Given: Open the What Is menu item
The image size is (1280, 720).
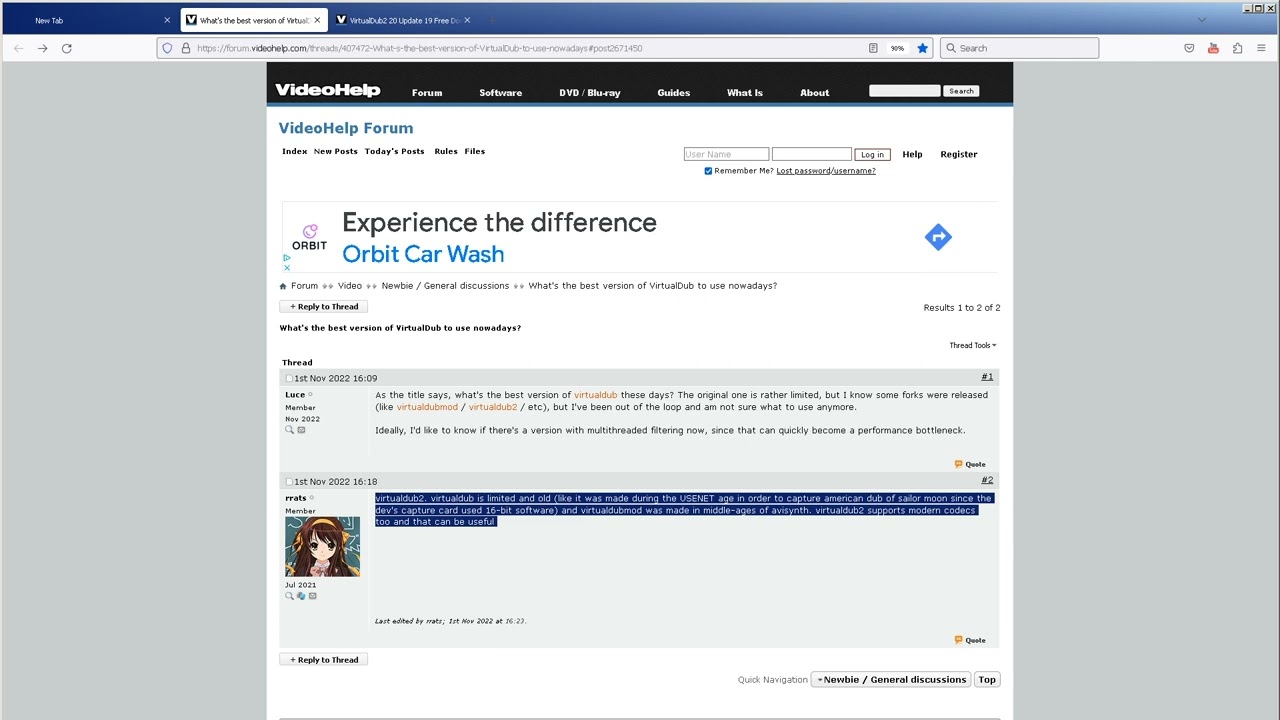Looking at the screenshot, I should (744, 93).
